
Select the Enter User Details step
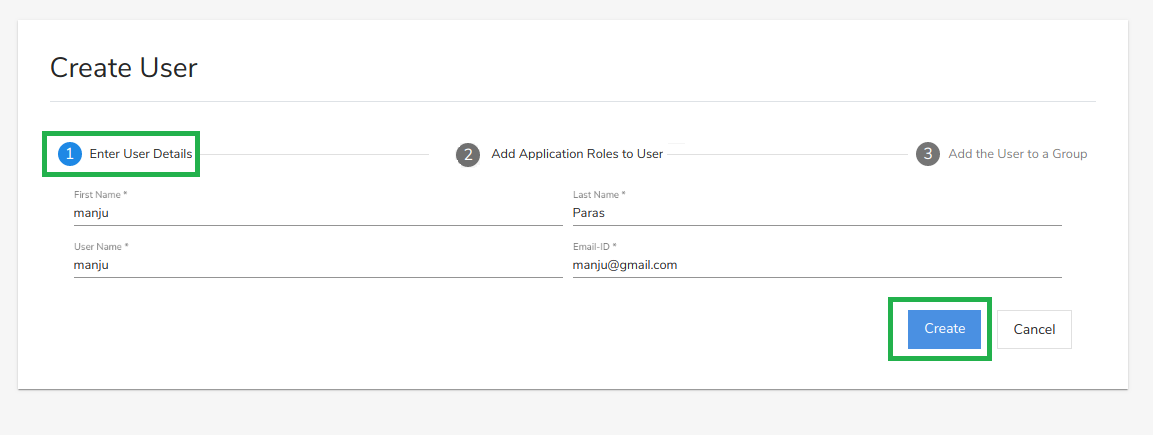click(141, 154)
